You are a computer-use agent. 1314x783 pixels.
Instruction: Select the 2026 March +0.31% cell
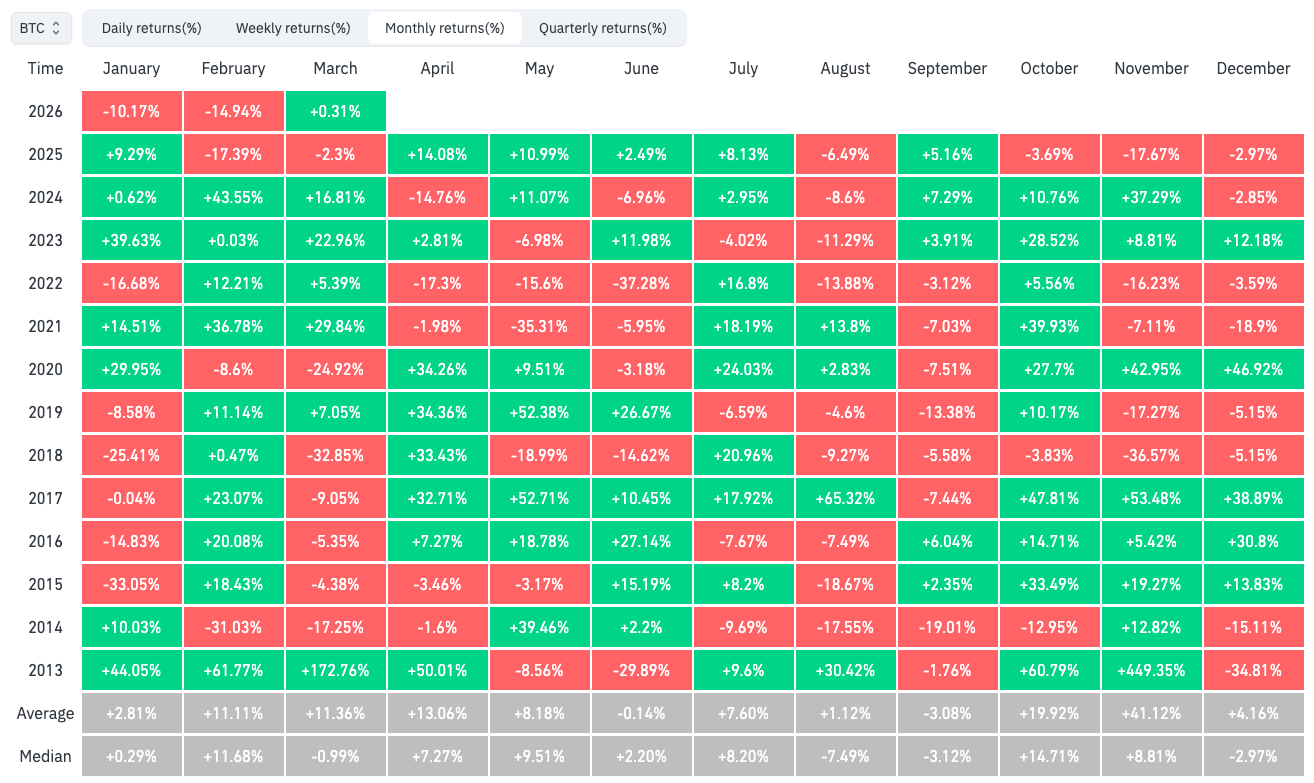(335, 111)
